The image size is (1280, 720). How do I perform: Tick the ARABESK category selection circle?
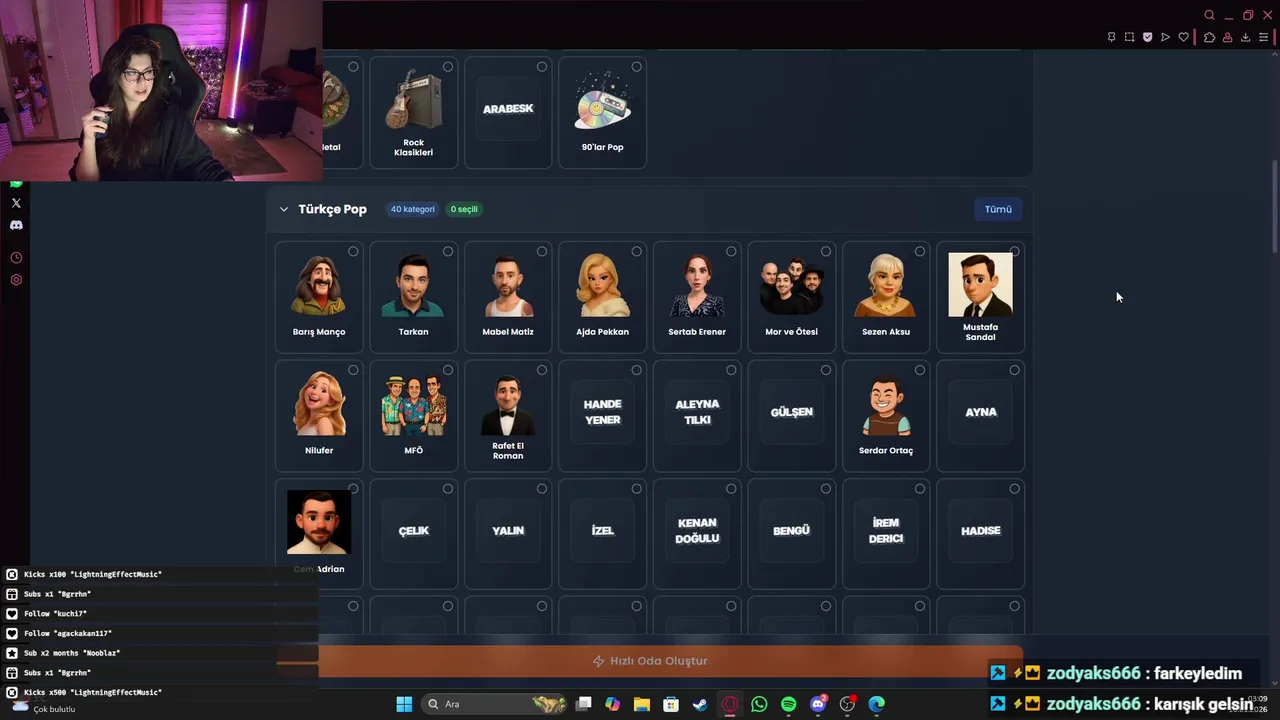541,67
